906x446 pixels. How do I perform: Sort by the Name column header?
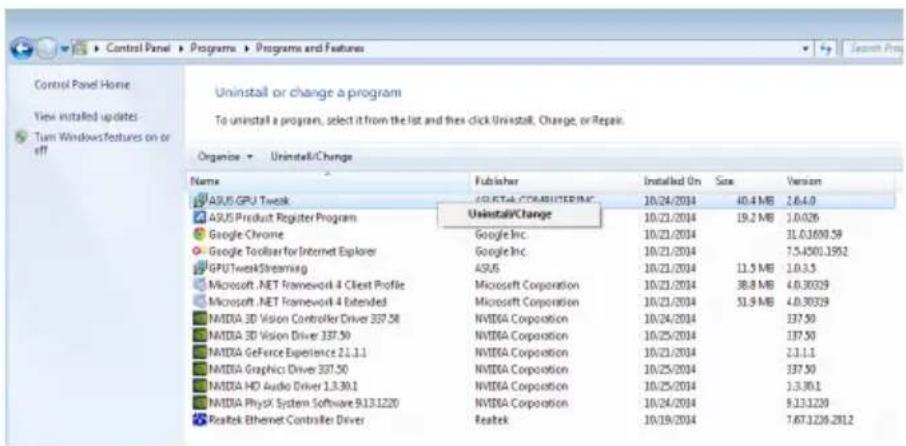tap(328, 181)
